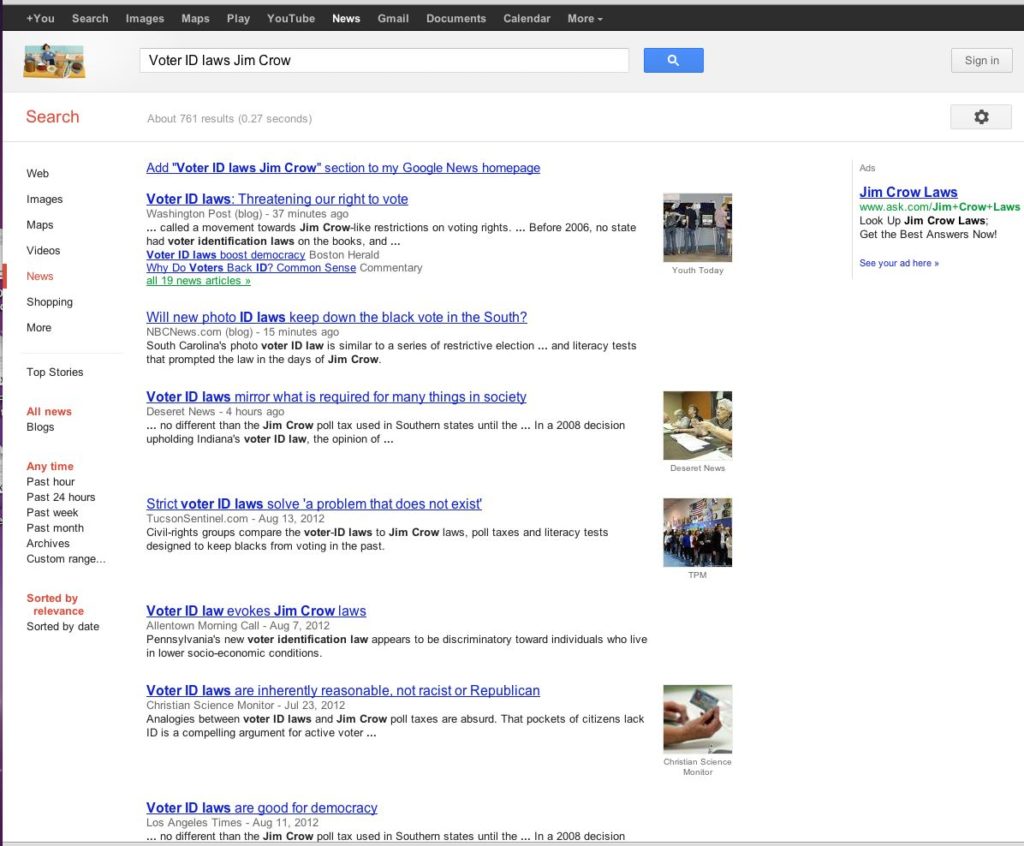The height and width of the screenshot is (846, 1024).
Task: Open Play in the top bar
Action: [x=238, y=18]
